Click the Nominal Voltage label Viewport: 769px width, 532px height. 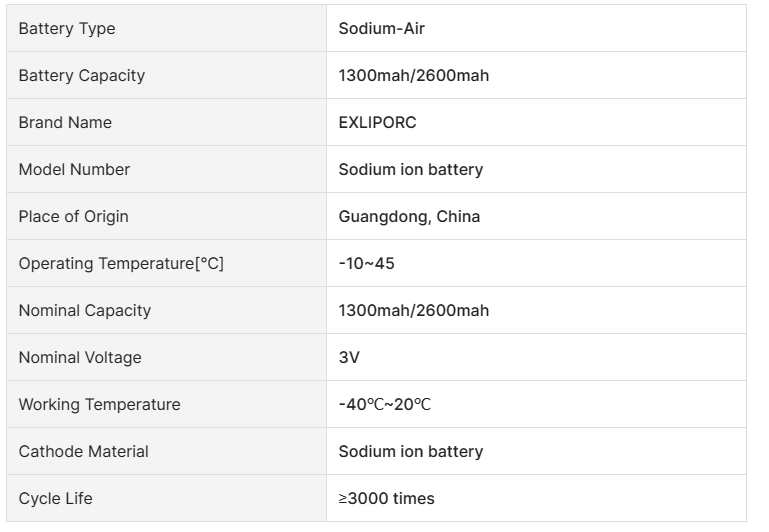pos(80,358)
